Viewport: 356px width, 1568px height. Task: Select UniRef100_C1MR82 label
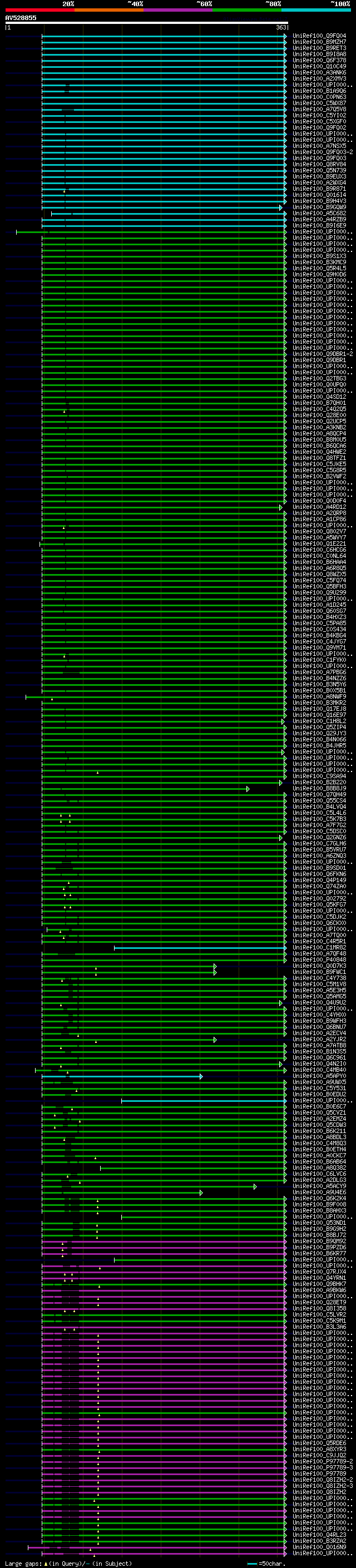tap(319, 947)
